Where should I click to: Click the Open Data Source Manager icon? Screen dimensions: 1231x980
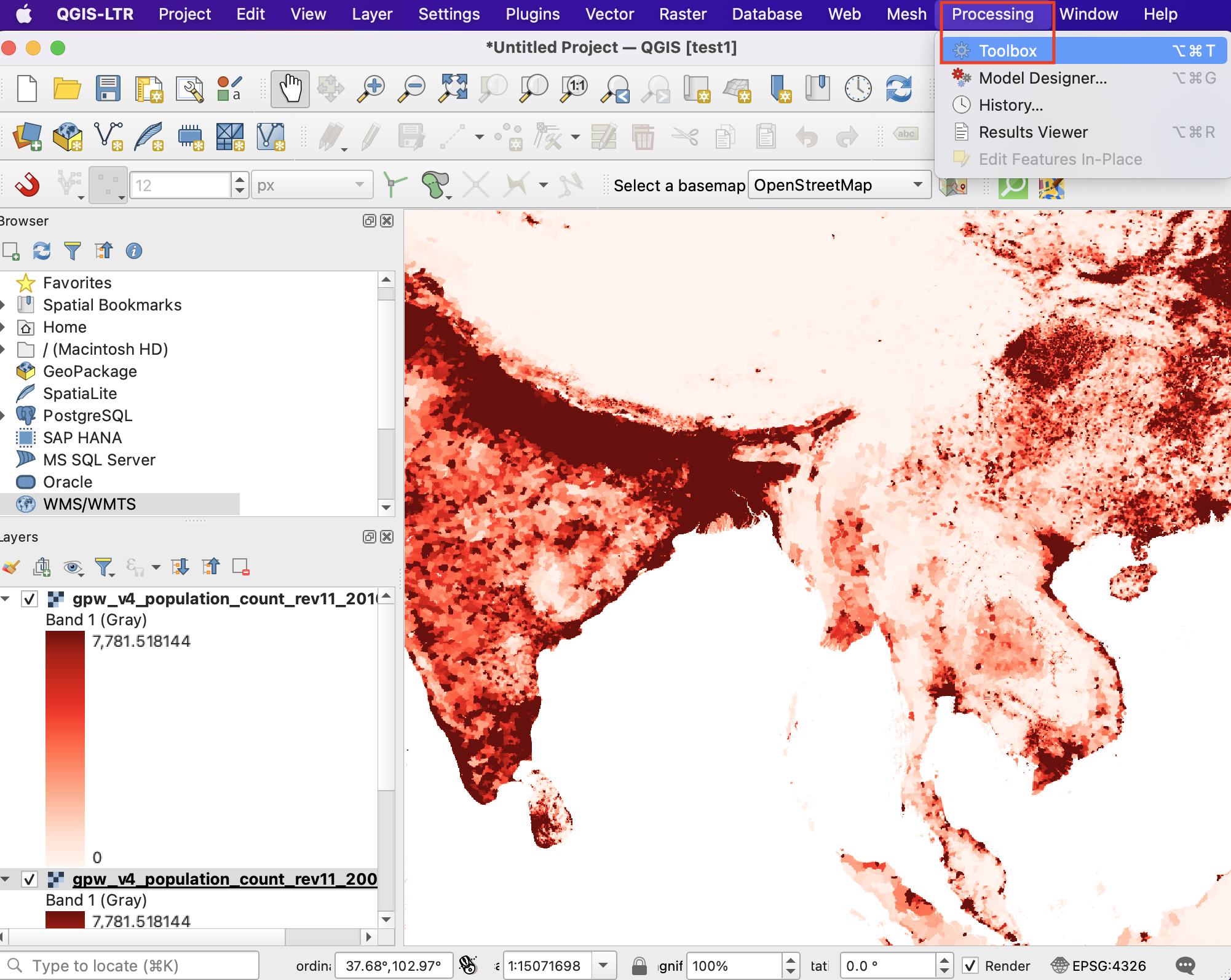point(27,136)
